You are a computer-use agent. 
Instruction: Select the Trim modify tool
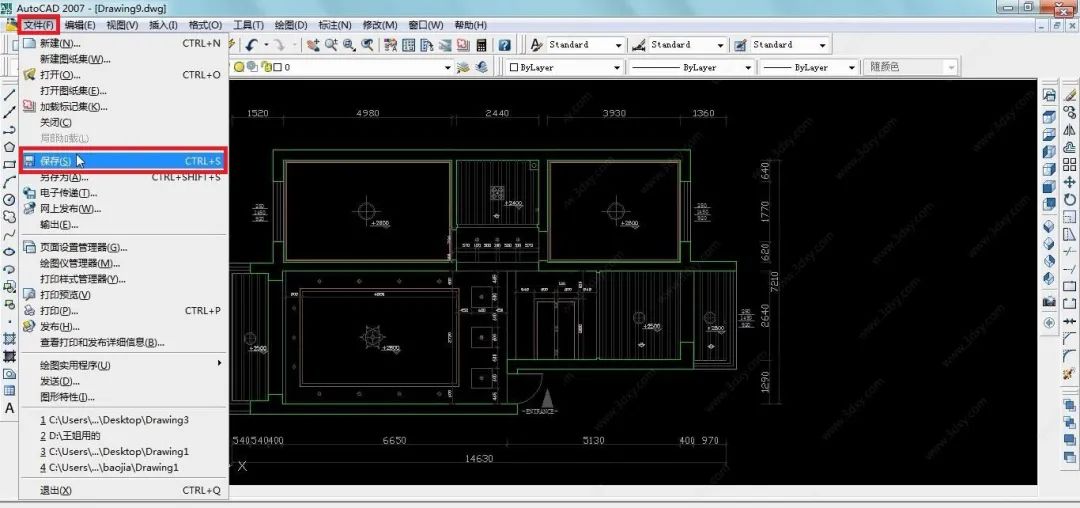pyautogui.click(x=1070, y=252)
